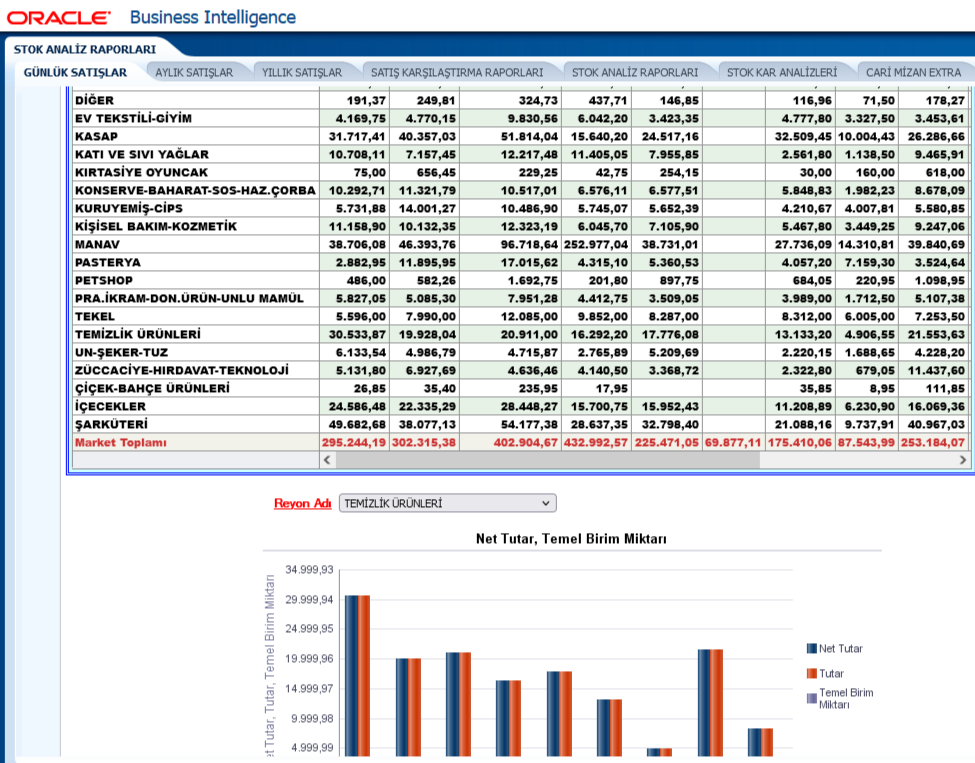Click the Temel Birim Miktarı legend label
Image resolution: width=975 pixels, height=763 pixels.
(846, 698)
